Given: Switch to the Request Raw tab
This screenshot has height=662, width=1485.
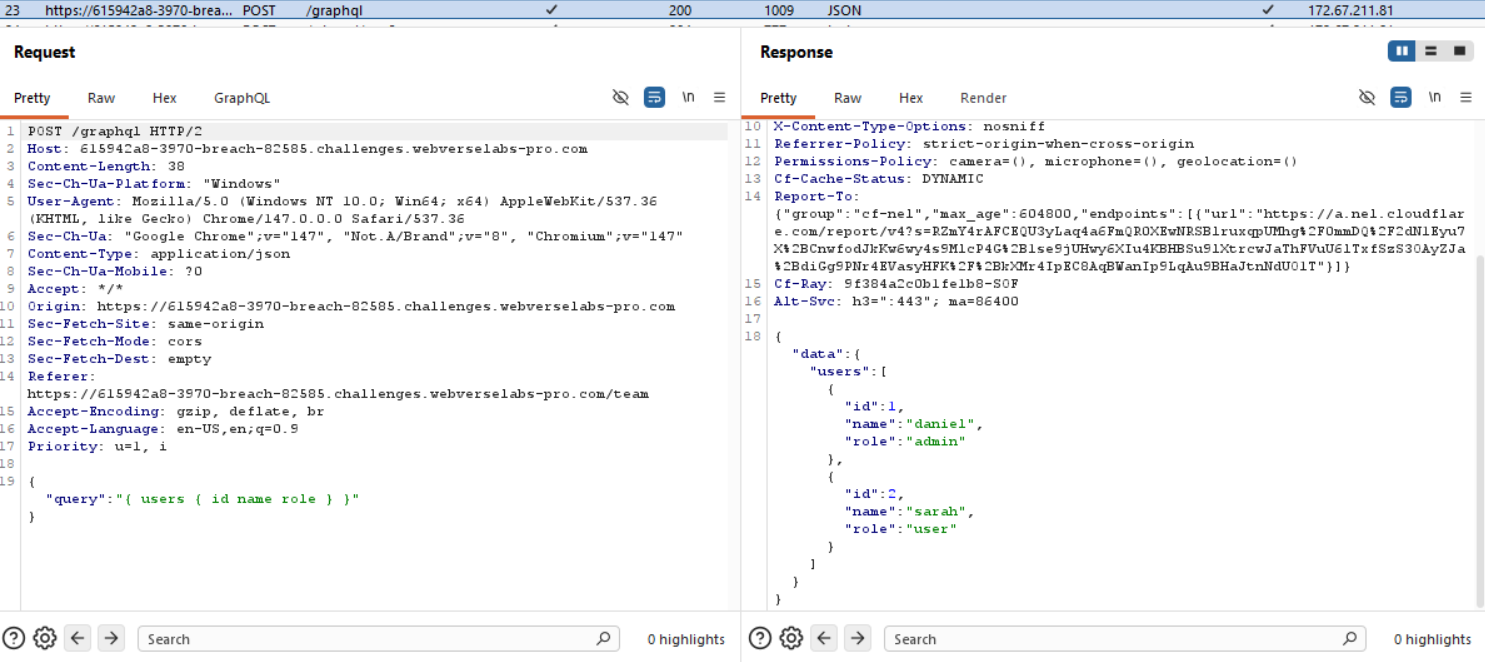Looking at the screenshot, I should point(101,98).
